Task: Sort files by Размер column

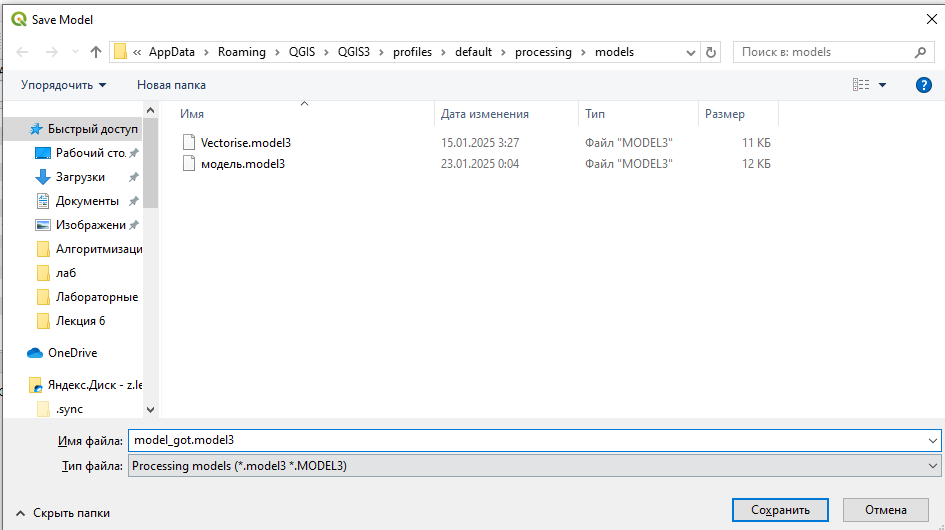Action: 725,114
